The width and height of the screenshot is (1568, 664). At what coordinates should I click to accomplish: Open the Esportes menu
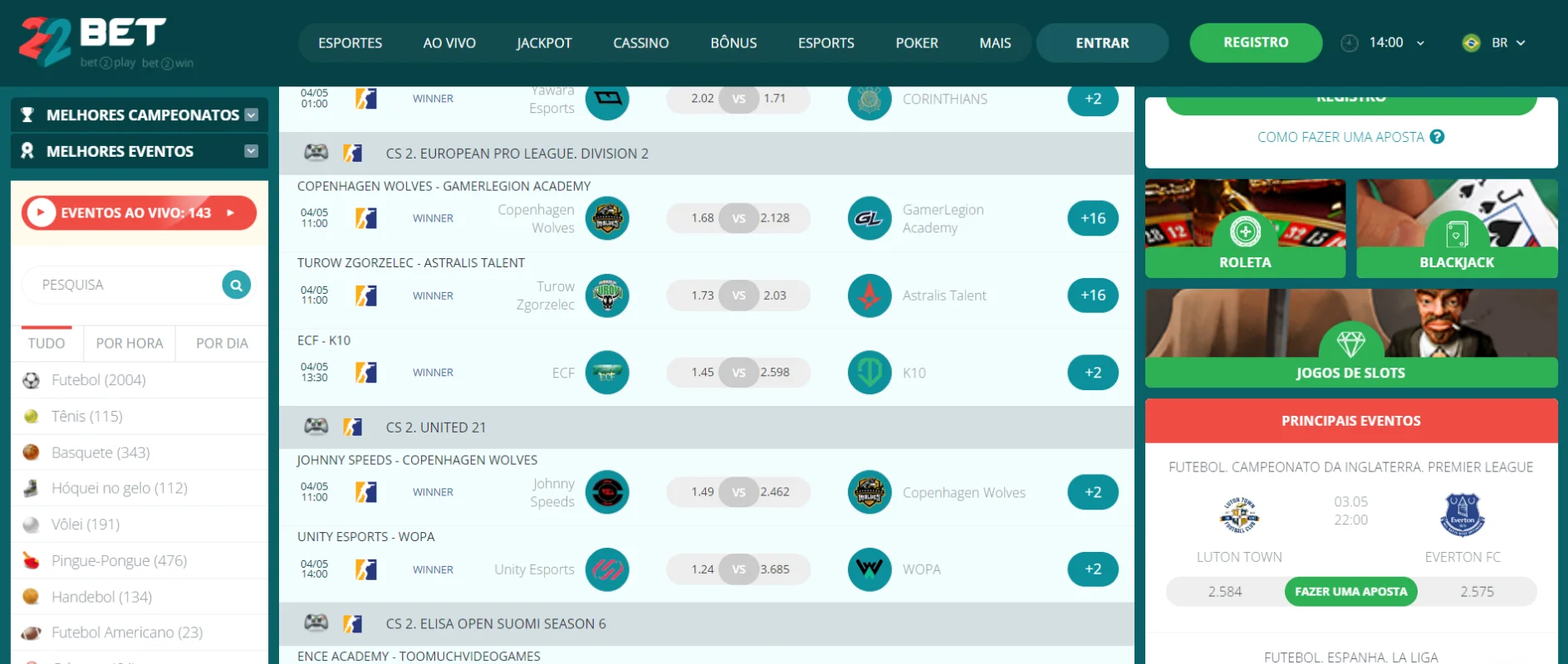tap(350, 43)
